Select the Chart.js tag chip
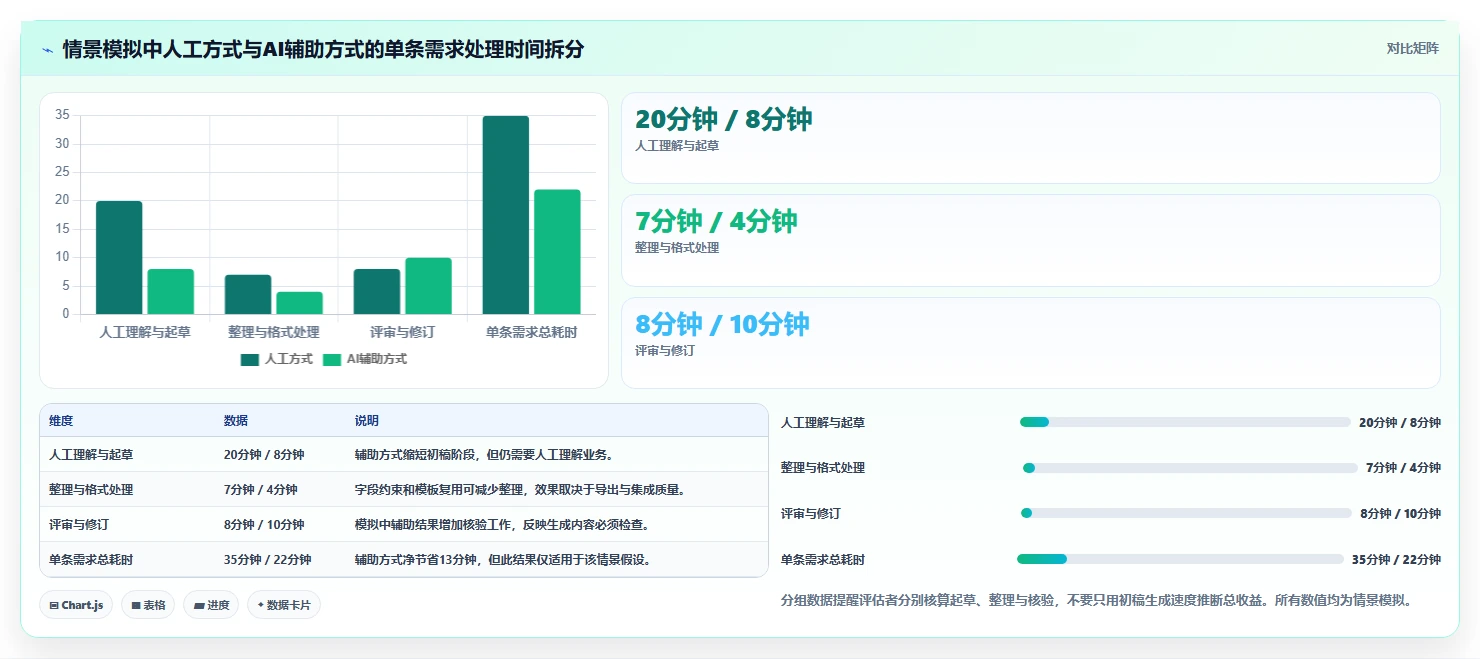This screenshot has width=1480, height=659. pyautogui.click(x=77, y=605)
